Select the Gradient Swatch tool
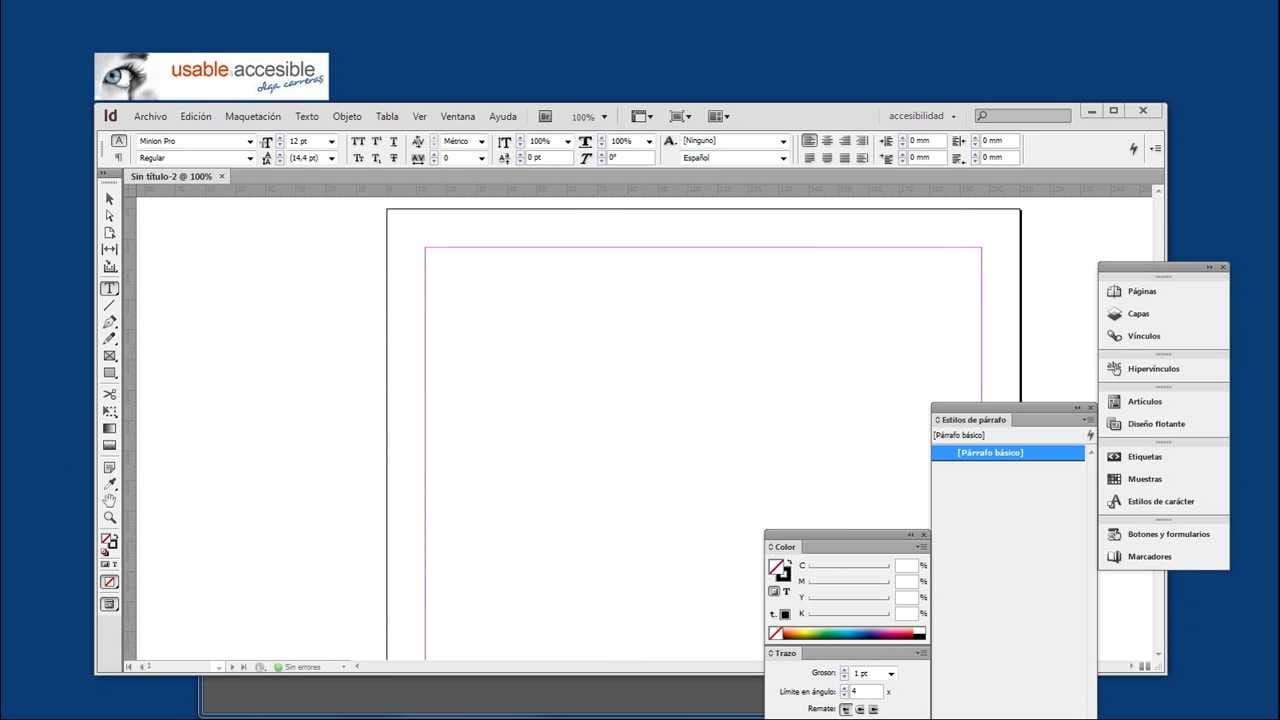Viewport: 1280px width, 720px height. (x=110, y=429)
